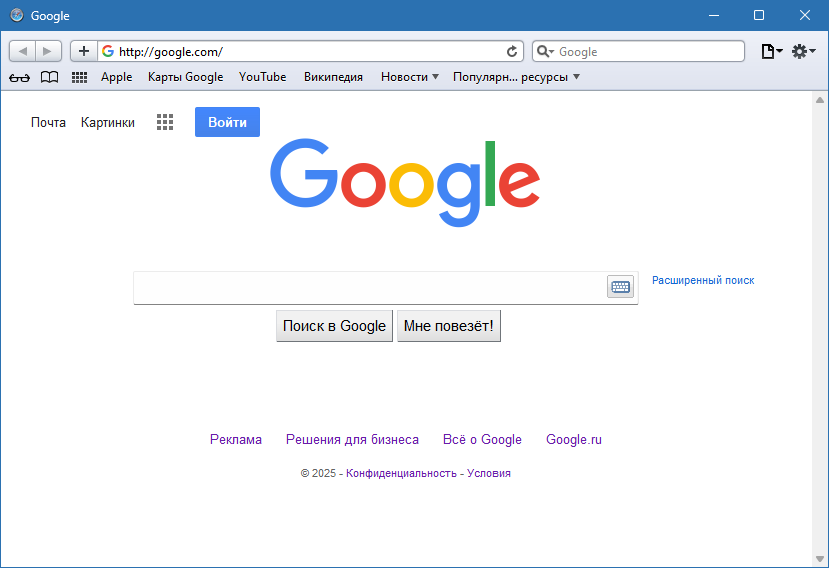Open the Google.ru link

tap(574, 439)
